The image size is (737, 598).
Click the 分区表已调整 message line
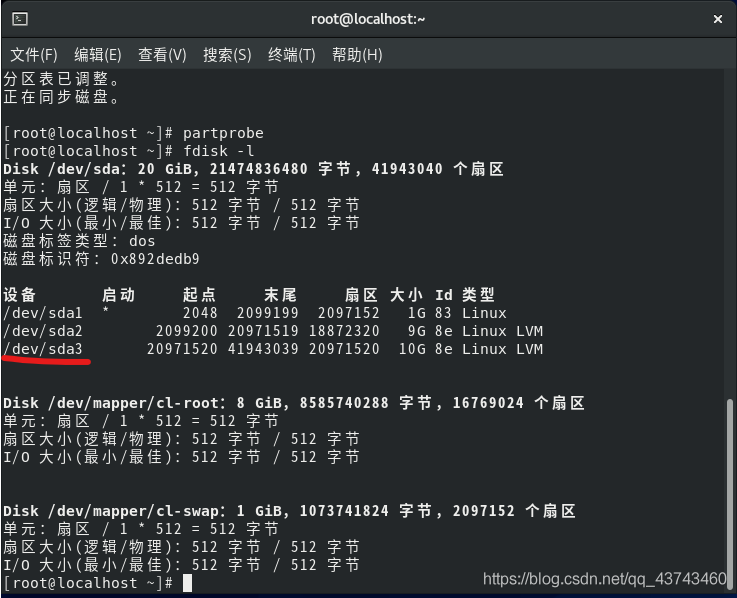[61, 79]
